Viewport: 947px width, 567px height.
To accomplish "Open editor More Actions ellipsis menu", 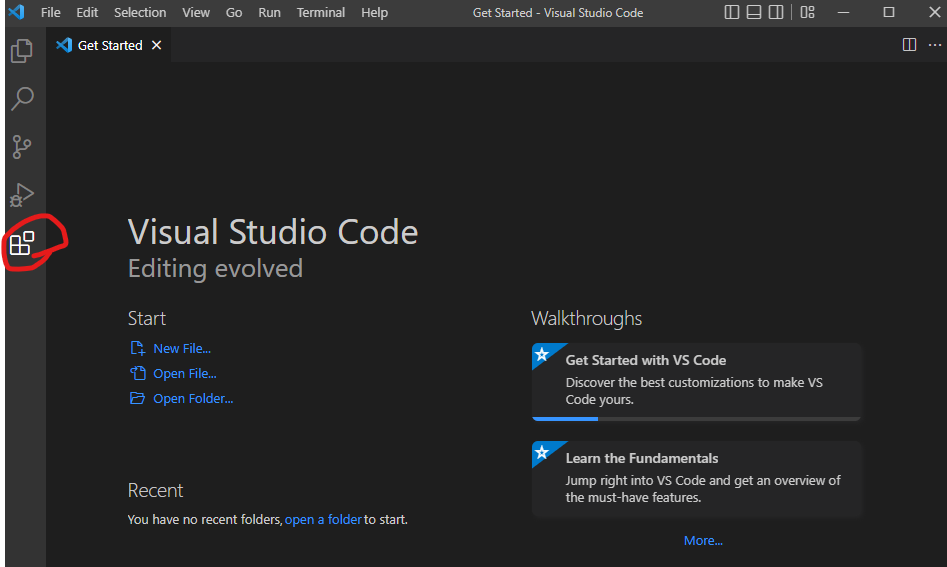I will click(935, 45).
